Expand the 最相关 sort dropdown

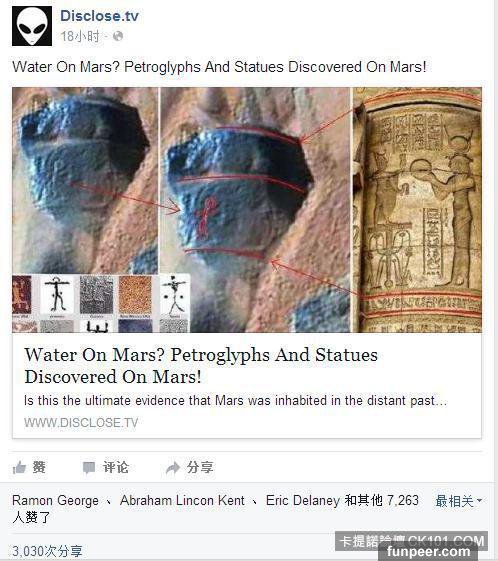tap(459, 501)
